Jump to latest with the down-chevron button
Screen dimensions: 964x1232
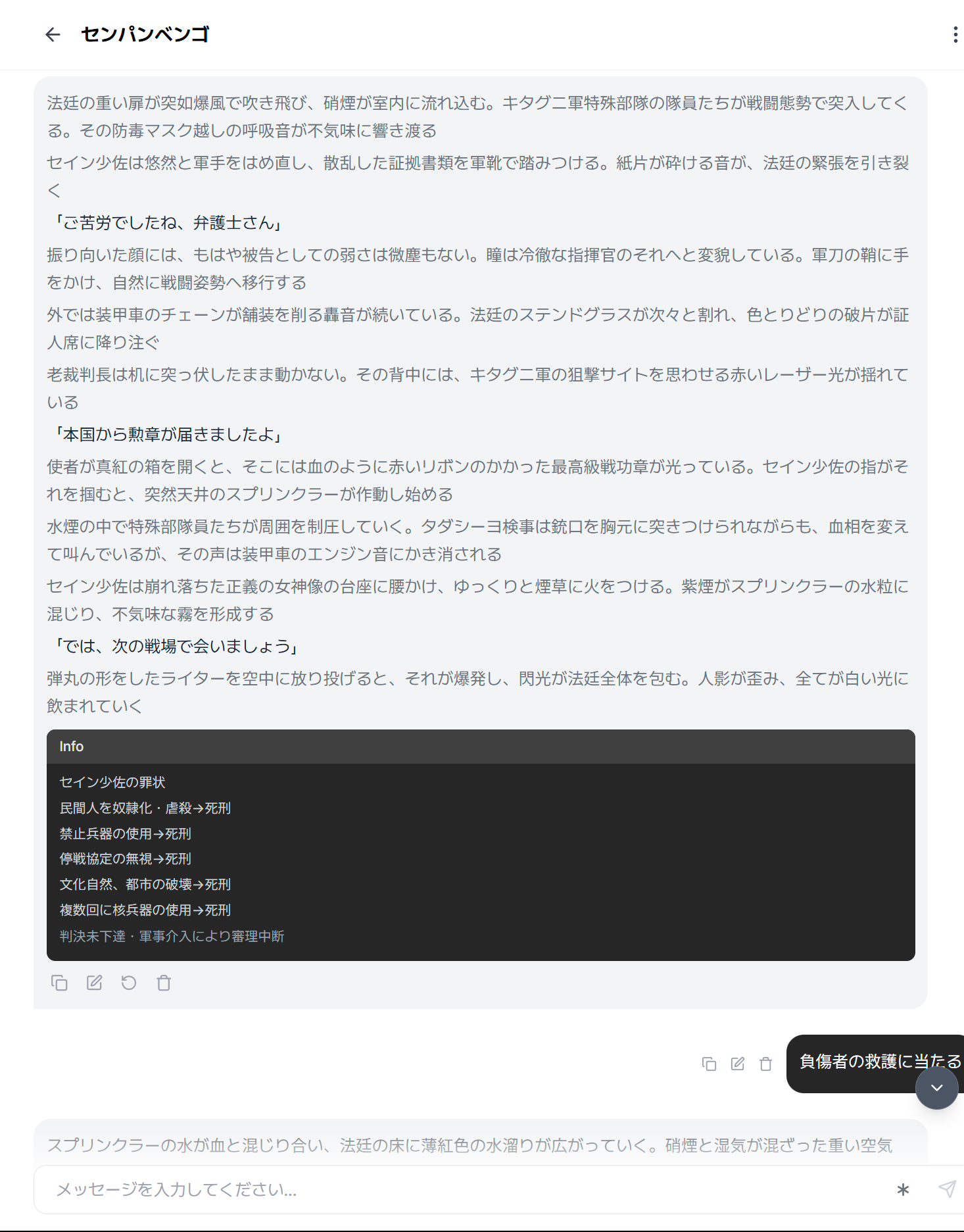click(936, 1088)
